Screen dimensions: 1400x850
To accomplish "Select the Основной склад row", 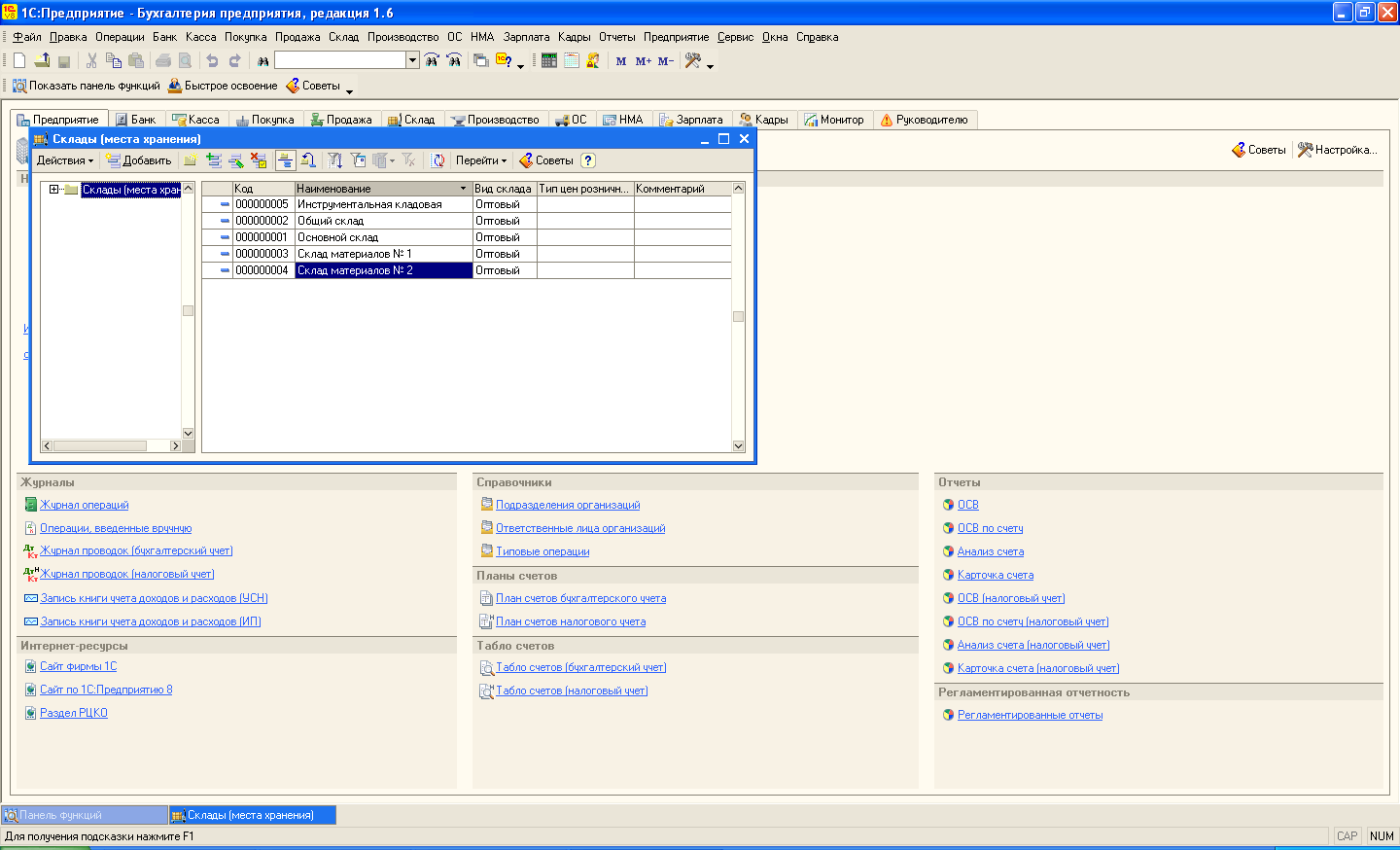I will (x=467, y=237).
